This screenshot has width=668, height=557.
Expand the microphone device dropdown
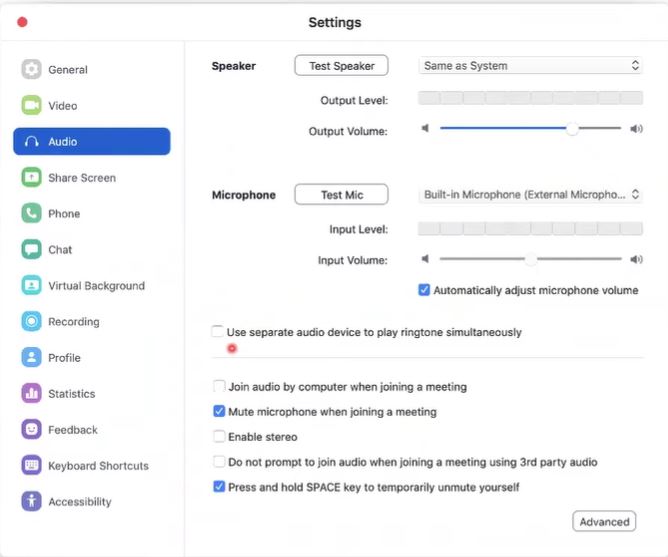click(x=530, y=195)
